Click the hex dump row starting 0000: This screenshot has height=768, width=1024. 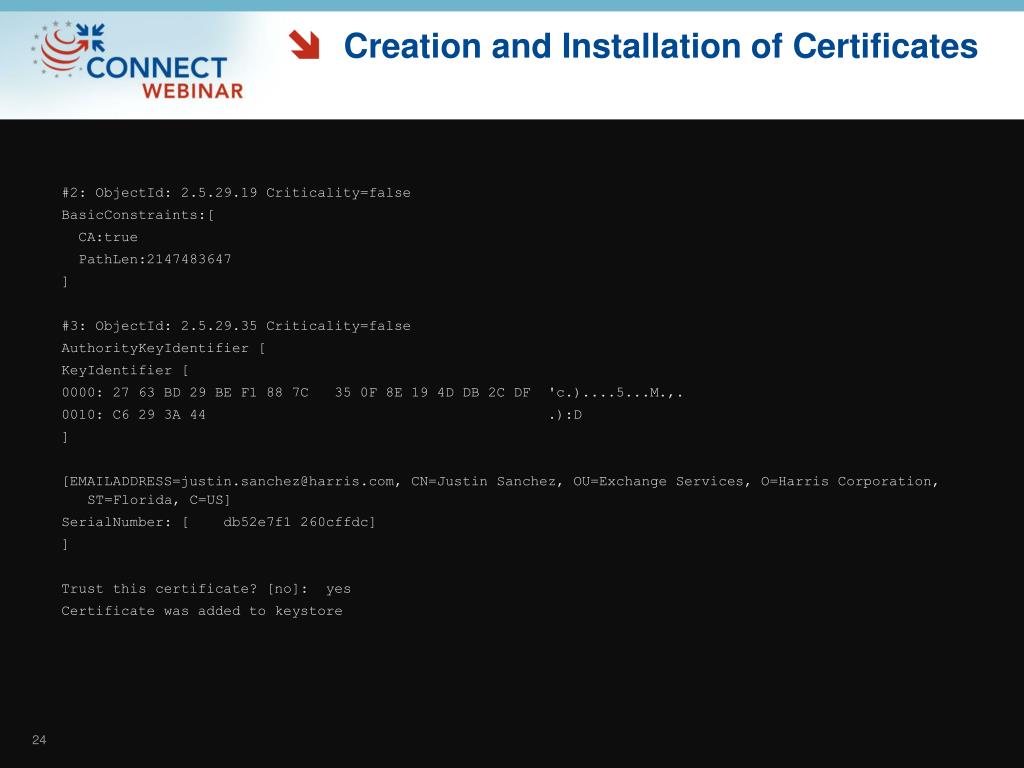tap(372, 392)
